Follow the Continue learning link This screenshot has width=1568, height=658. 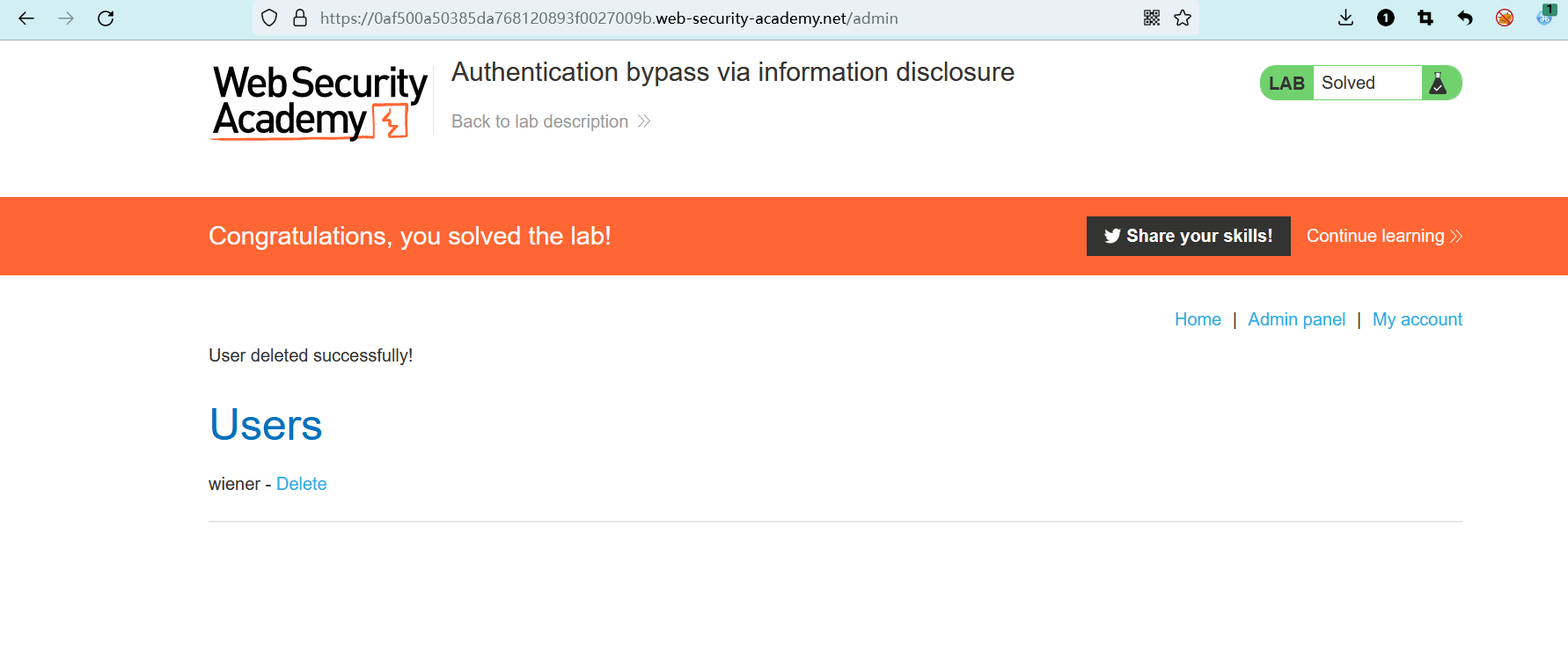click(x=1383, y=236)
